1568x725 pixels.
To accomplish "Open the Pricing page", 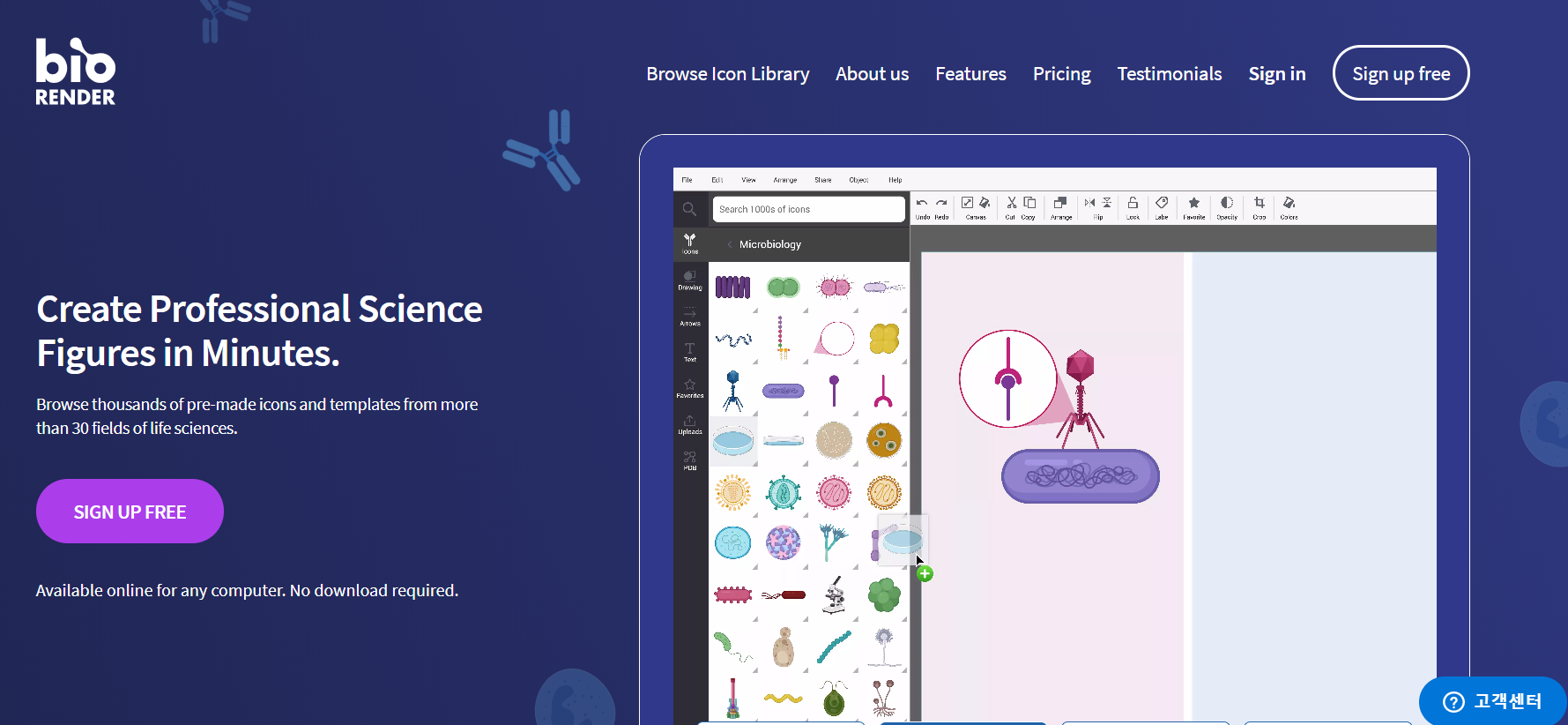I will [x=1061, y=74].
